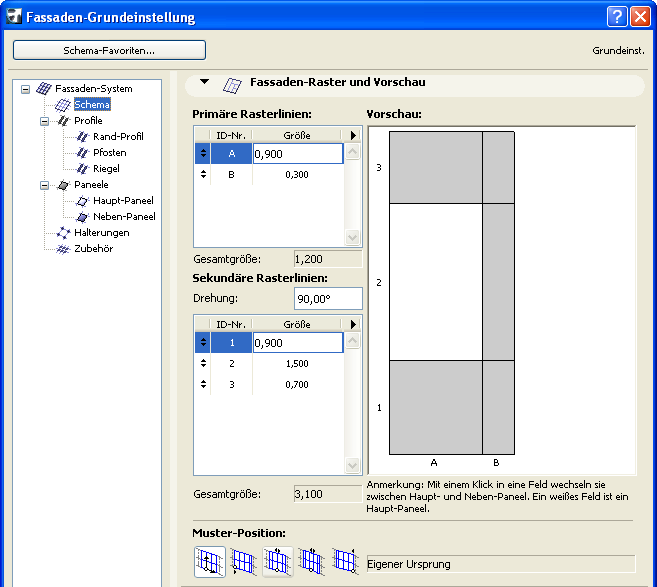Screen dimensions: 657x587
Task: Select ID cell A in primary grid lines
Action: 232,154
